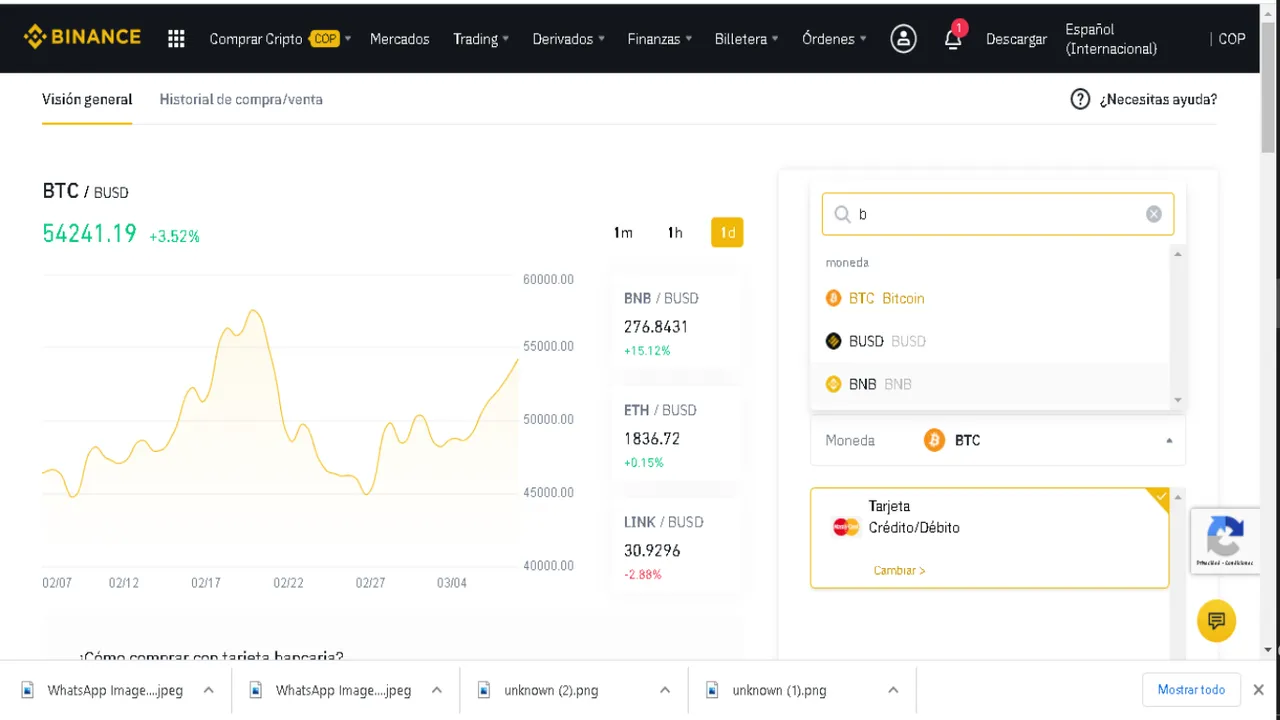Switch to Visión general tab
This screenshot has width=1280, height=720.
(87, 99)
